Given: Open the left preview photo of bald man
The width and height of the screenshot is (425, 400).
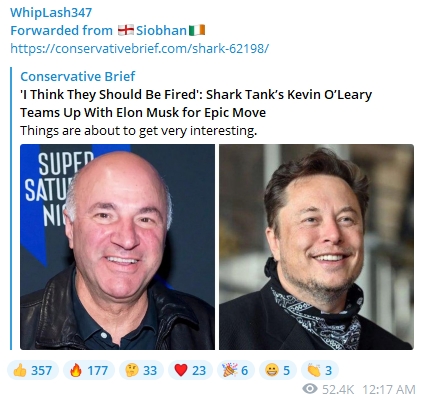Looking at the screenshot, I should click(x=117, y=247).
